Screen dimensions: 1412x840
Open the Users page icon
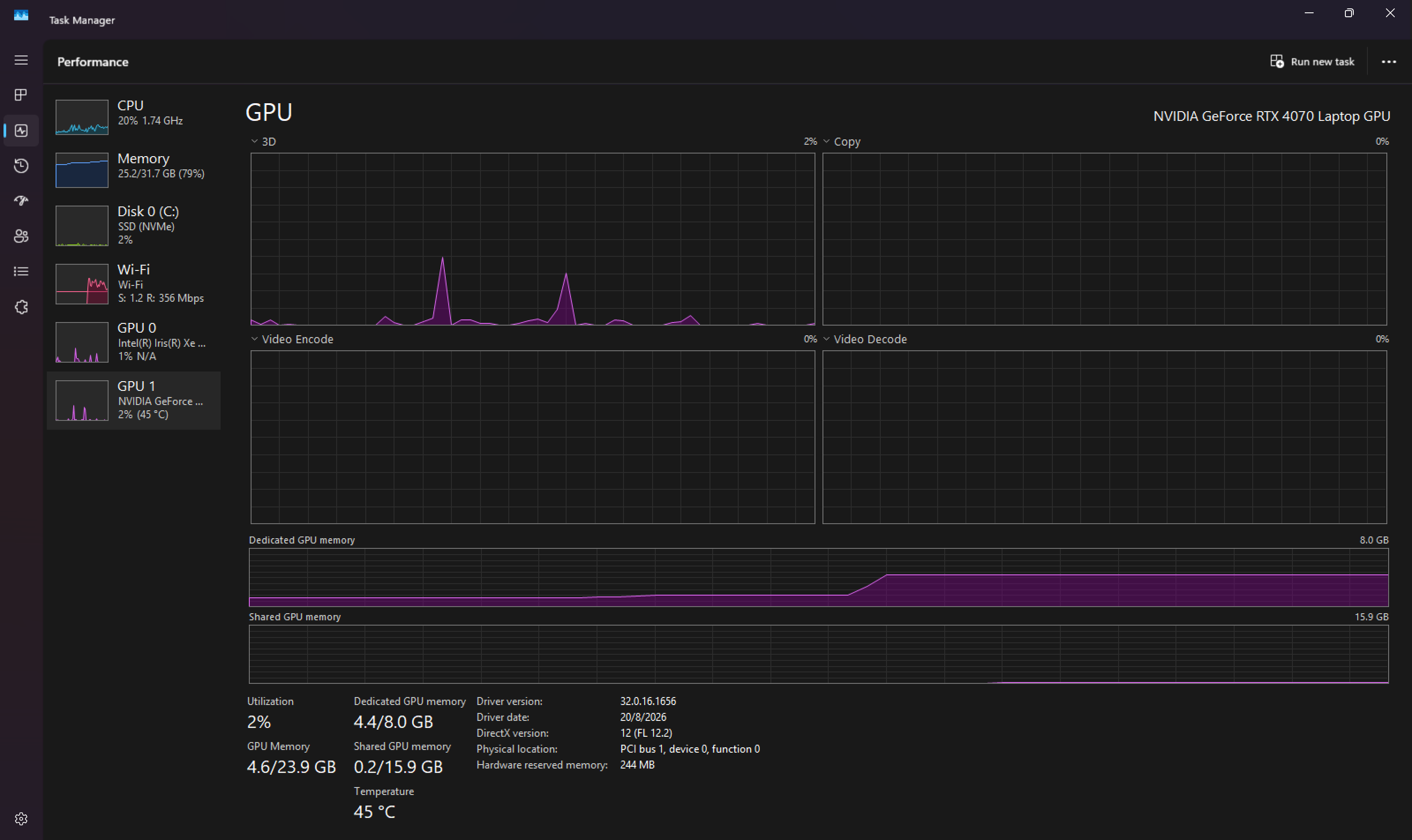[x=21, y=236]
